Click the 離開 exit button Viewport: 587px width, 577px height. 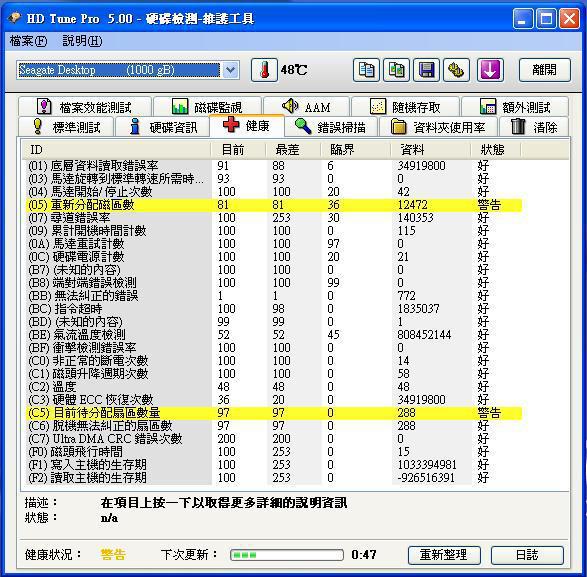point(544,70)
